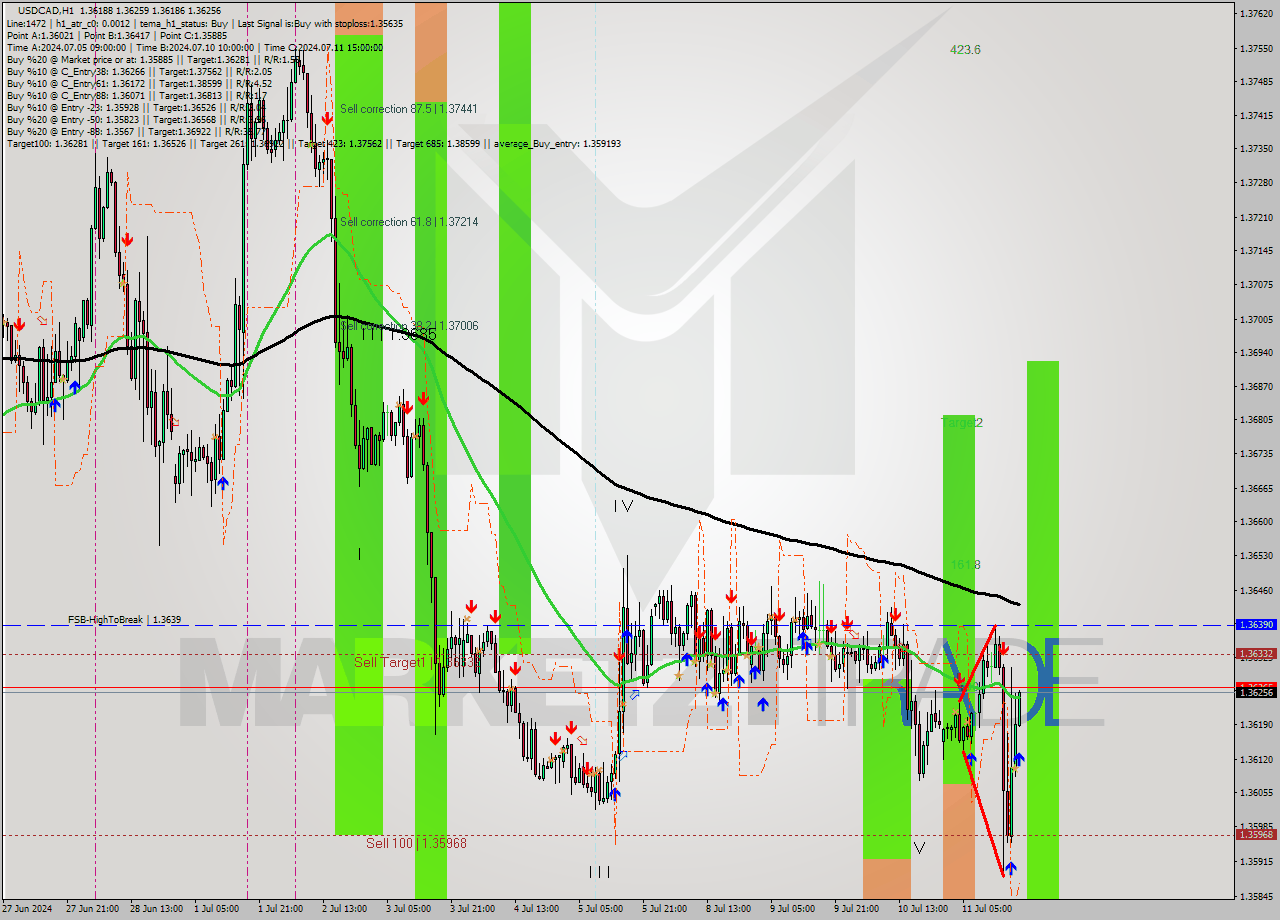Image resolution: width=1280 pixels, height=920 pixels.
Task: Click the blue 1.36390 price tag on axis
Action: pyautogui.click(x=1256, y=624)
